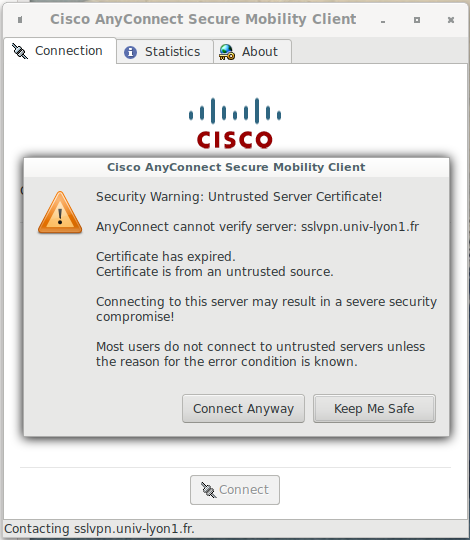Viewport: 470px width, 540px height.
Task: Click the main window title text
Action: click(203, 19)
